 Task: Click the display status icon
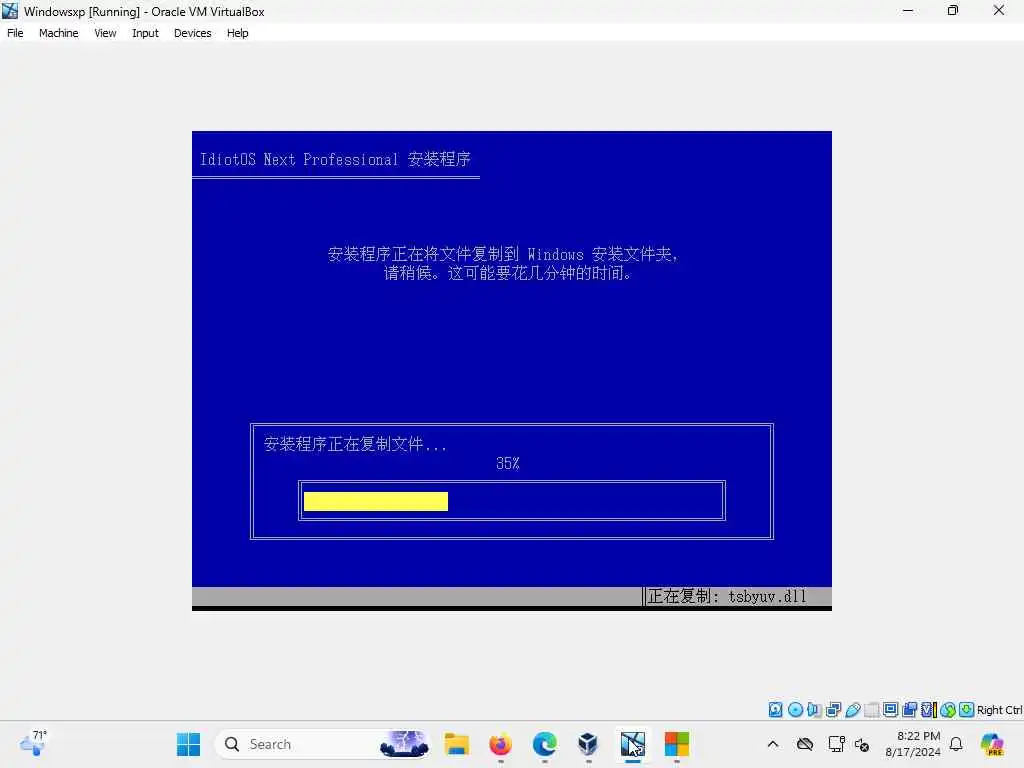tap(890, 709)
